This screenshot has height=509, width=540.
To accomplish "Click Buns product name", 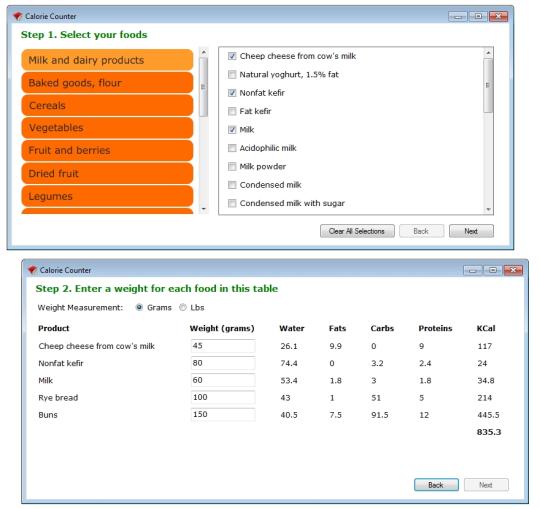I will pos(48,415).
